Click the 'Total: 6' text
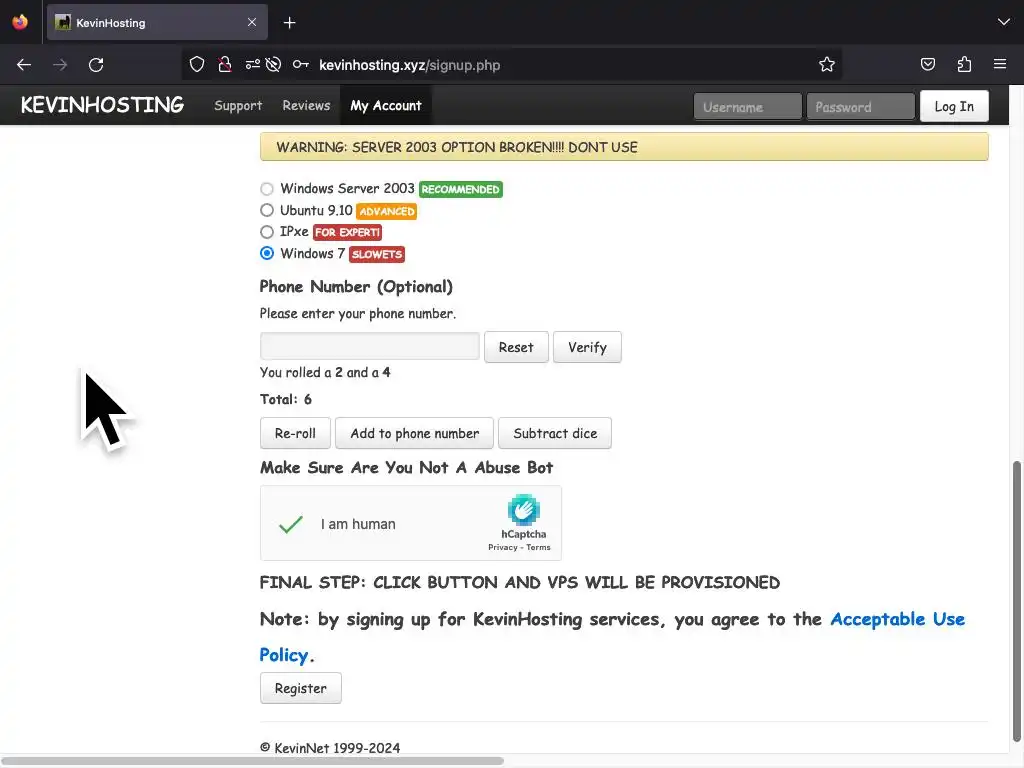The image size is (1024, 768). (x=285, y=399)
